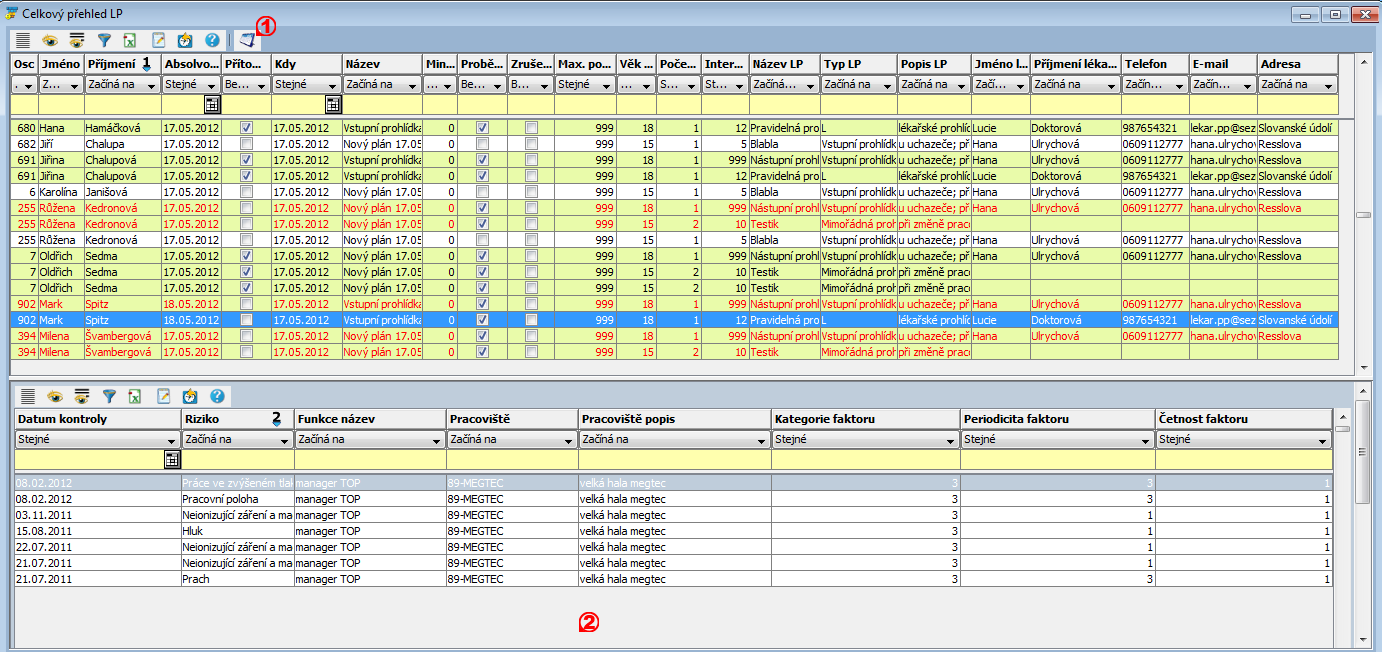Click the blue help icon in top toolbar
1382x652 pixels.
click(212, 41)
